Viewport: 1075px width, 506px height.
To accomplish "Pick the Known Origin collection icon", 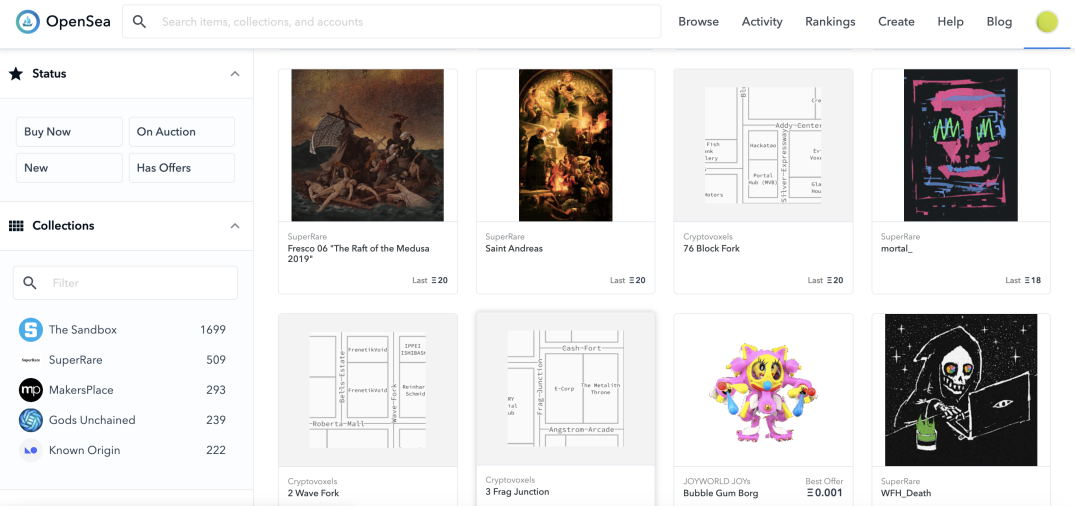I will (x=31, y=450).
